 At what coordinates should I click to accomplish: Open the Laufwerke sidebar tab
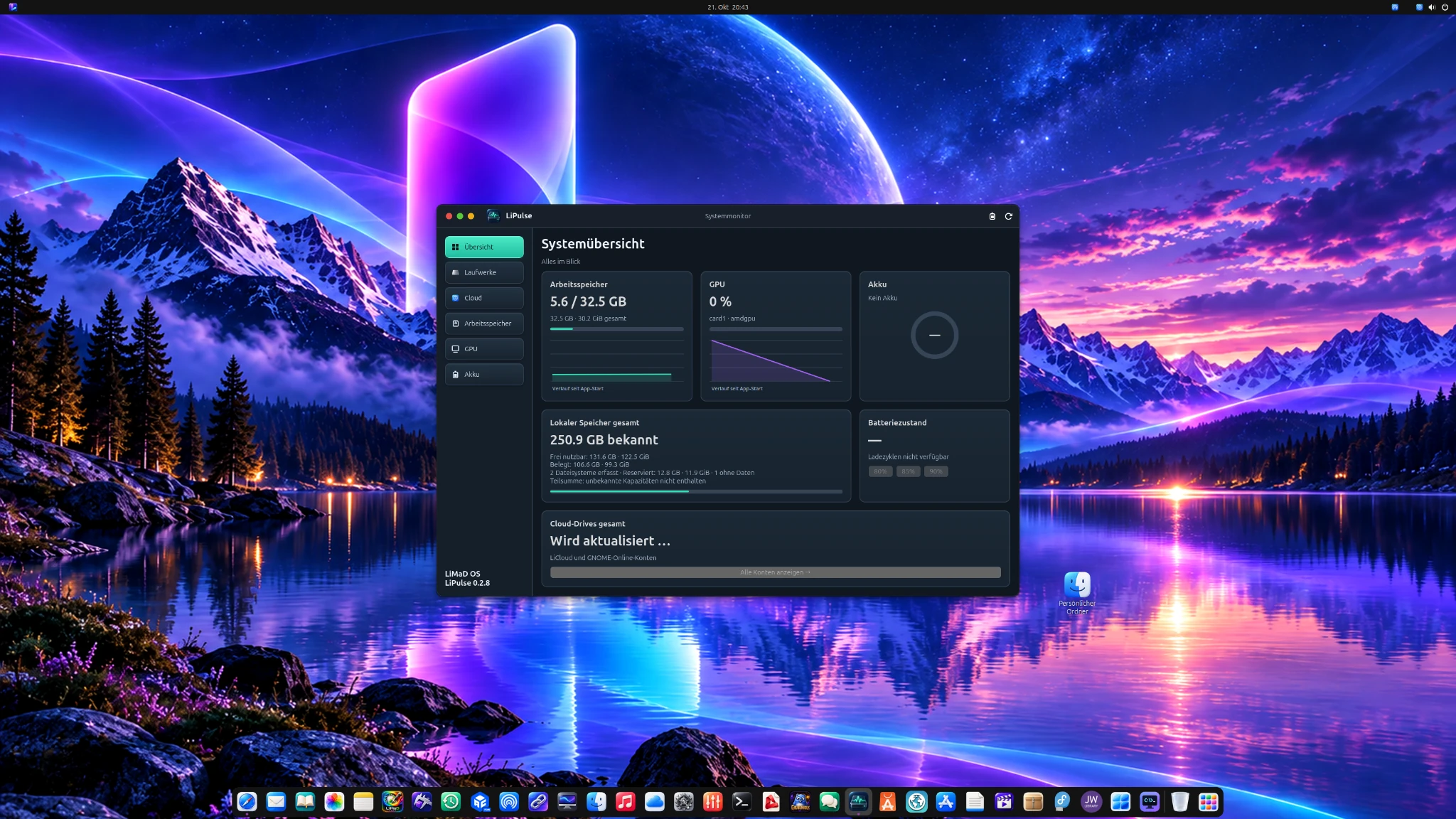pos(484,272)
